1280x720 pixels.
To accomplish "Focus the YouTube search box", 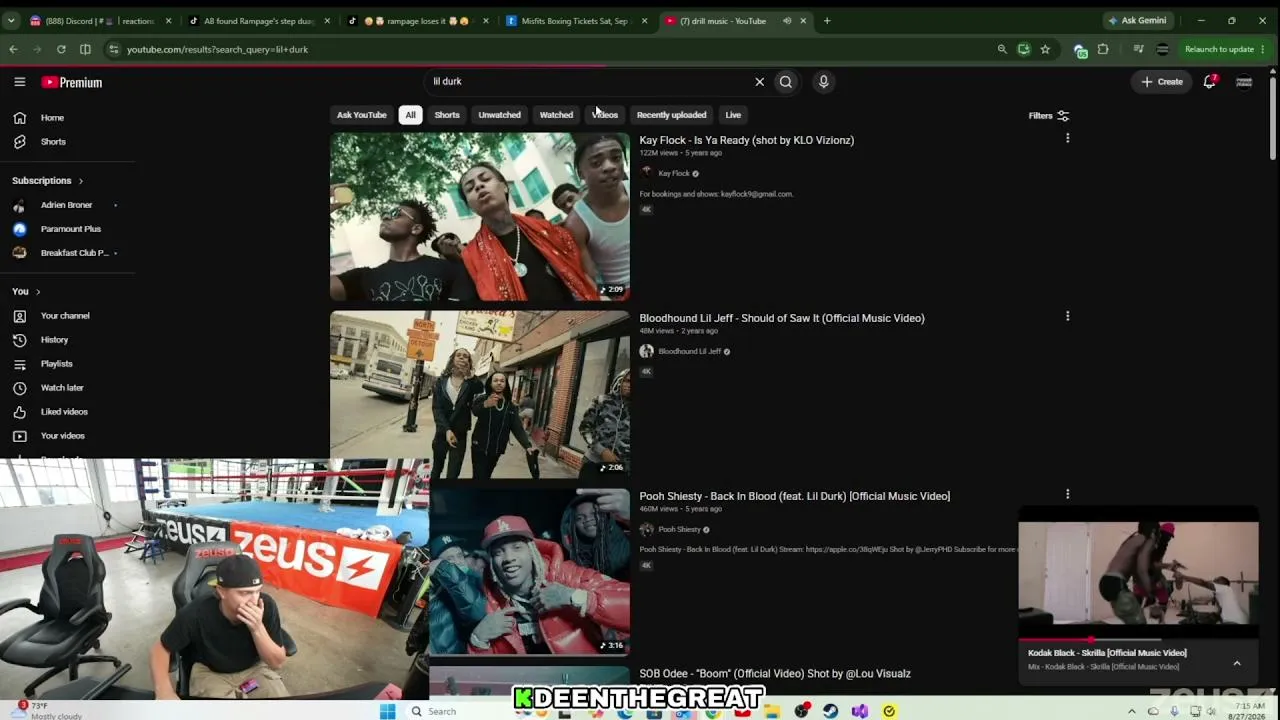I will [x=590, y=82].
